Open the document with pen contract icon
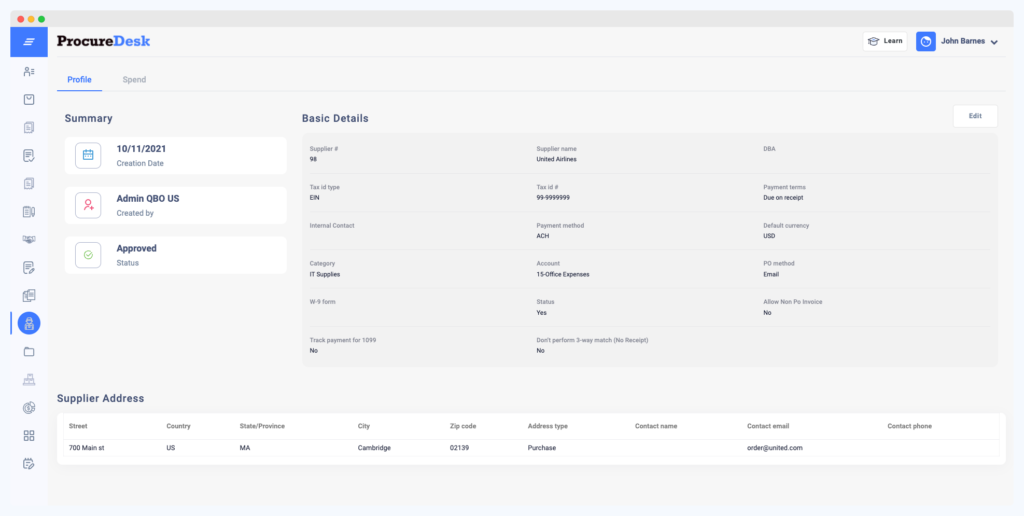The image size is (1024, 516). [29, 211]
